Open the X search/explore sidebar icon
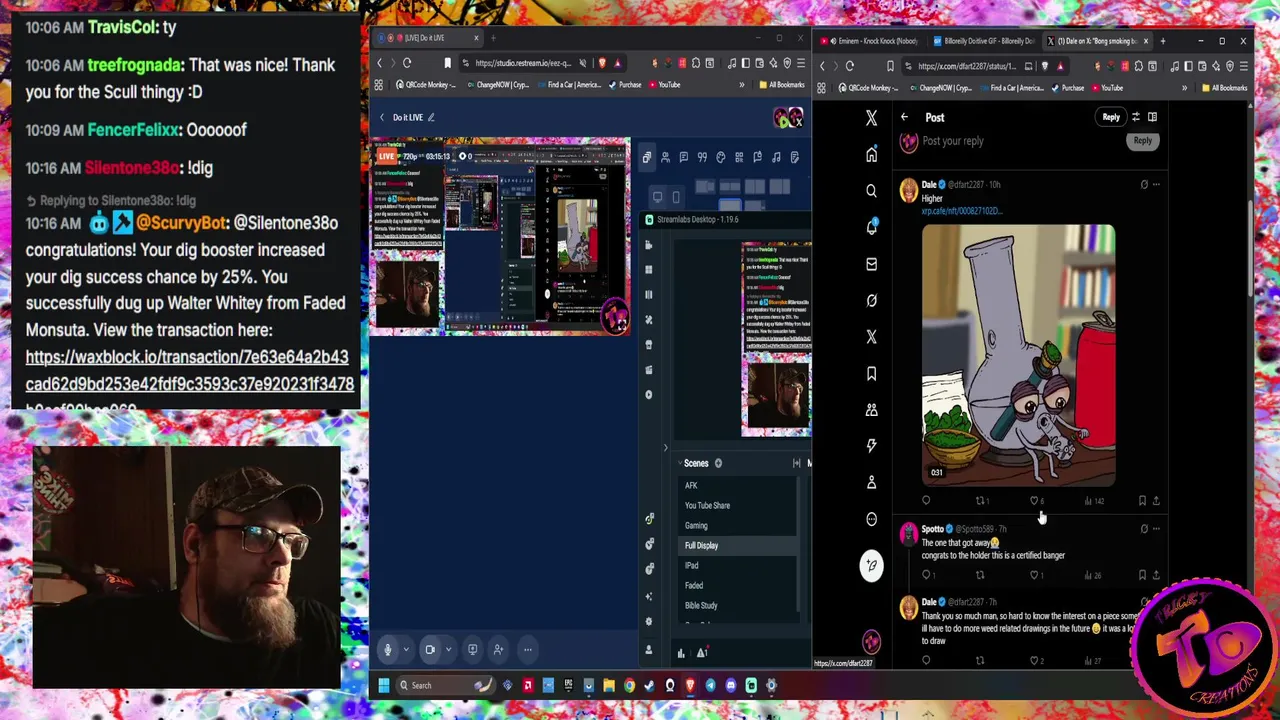The width and height of the screenshot is (1280, 720). (x=871, y=191)
